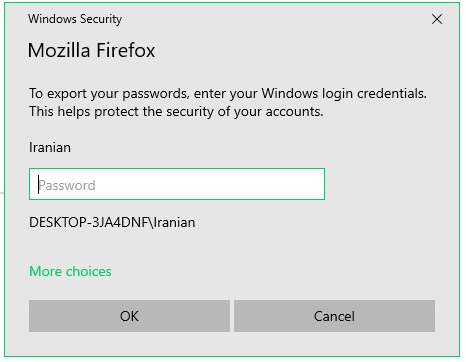Screen dimensions: 466x362
Task: Click the 'This helps protect the security' line
Action: (176, 112)
